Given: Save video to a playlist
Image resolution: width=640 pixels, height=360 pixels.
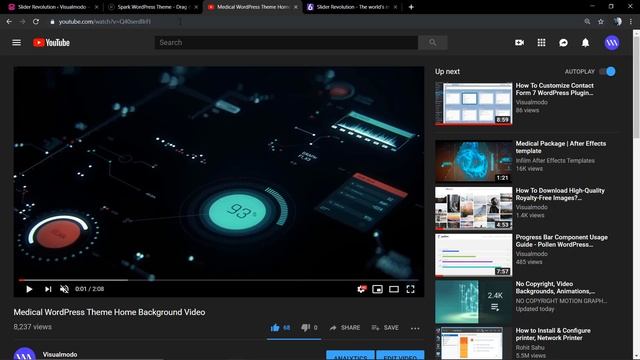Looking at the screenshot, I should (x=385, y=327).
